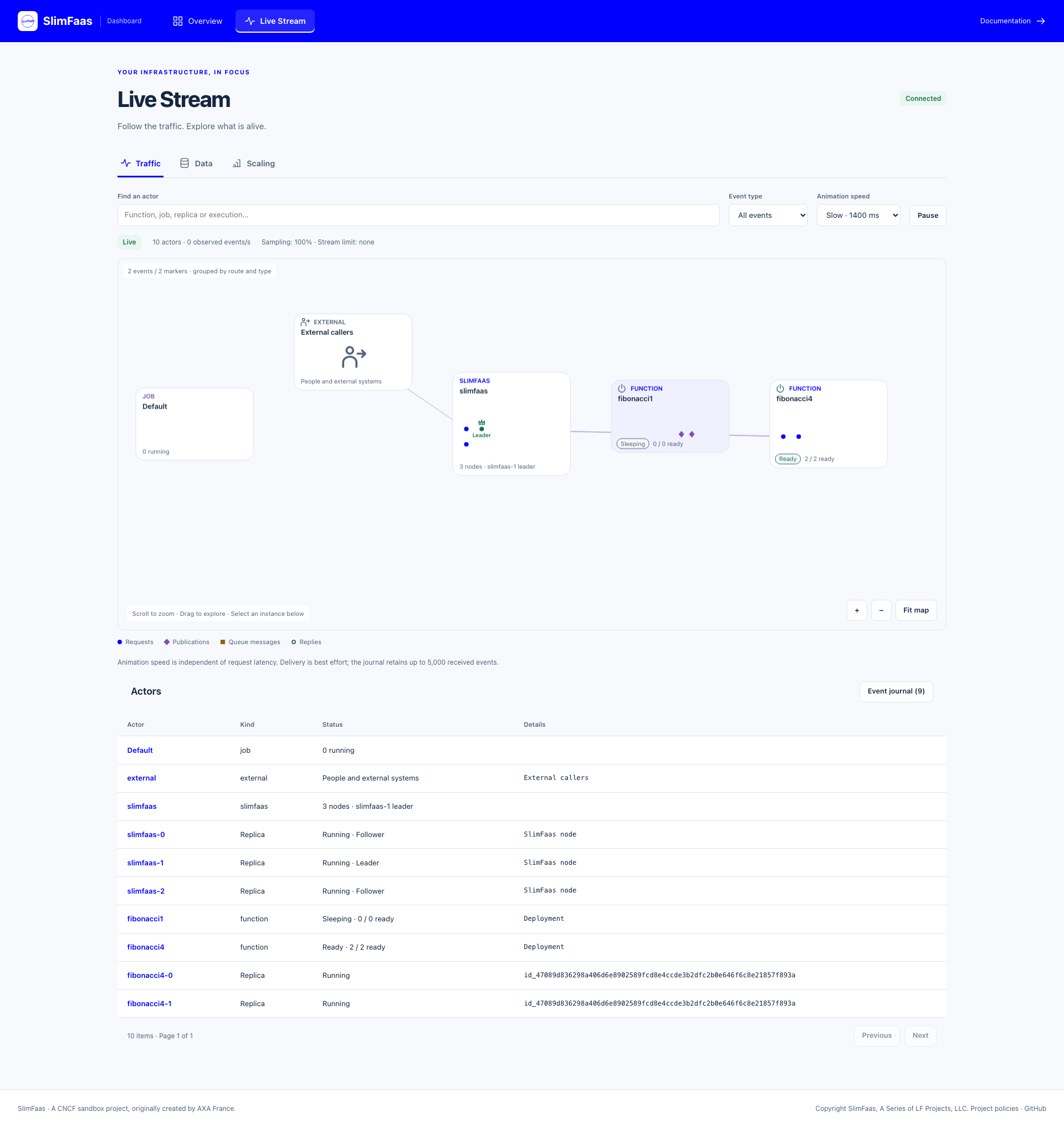Screen dimensions: 1064x1127
Task: Click the slimfaas Leader crown icon
Action: point(482,422)
